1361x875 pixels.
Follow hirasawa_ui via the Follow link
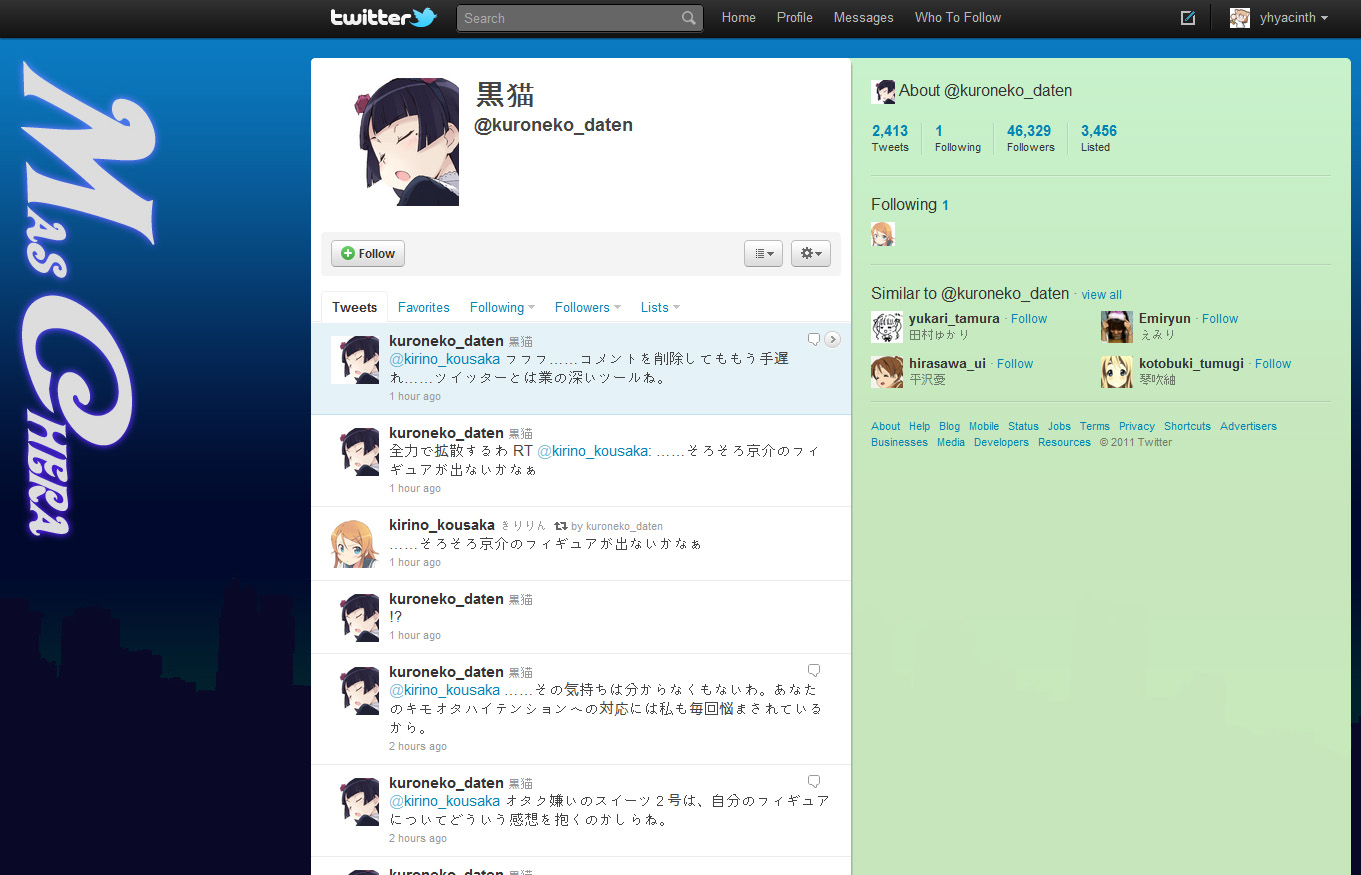[1015, 364]
